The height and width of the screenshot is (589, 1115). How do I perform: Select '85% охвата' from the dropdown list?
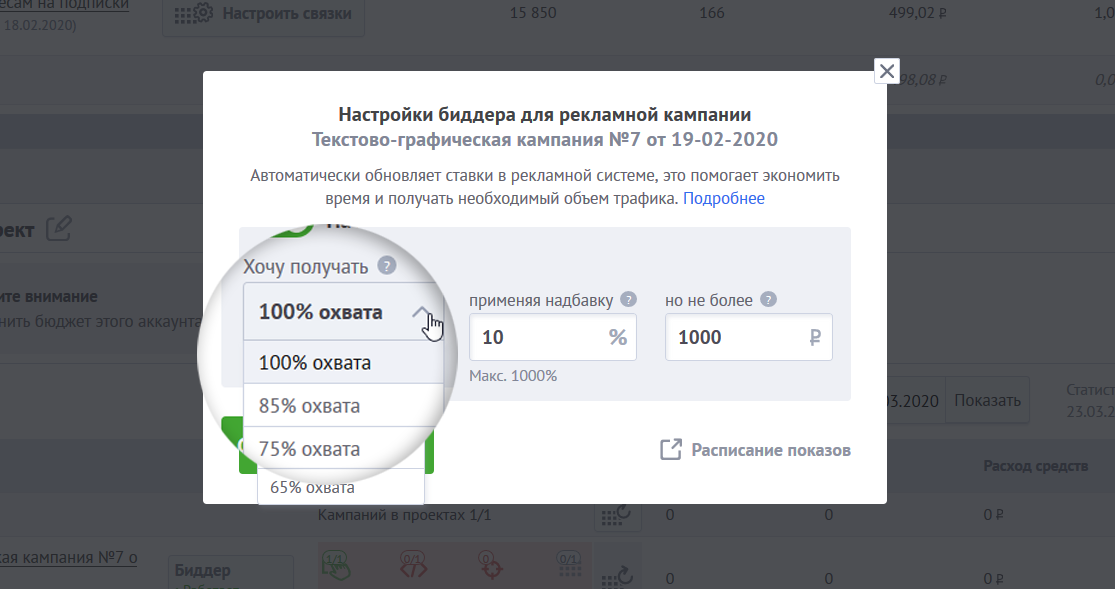(x=309, y=406)
